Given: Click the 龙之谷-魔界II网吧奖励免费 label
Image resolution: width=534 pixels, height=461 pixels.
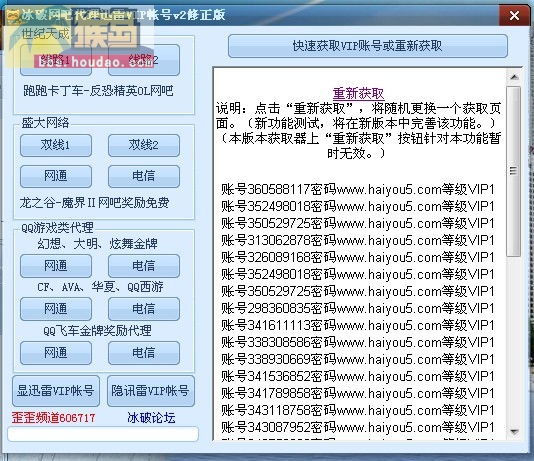Looking at the screenshot, I should pos(94,203).
